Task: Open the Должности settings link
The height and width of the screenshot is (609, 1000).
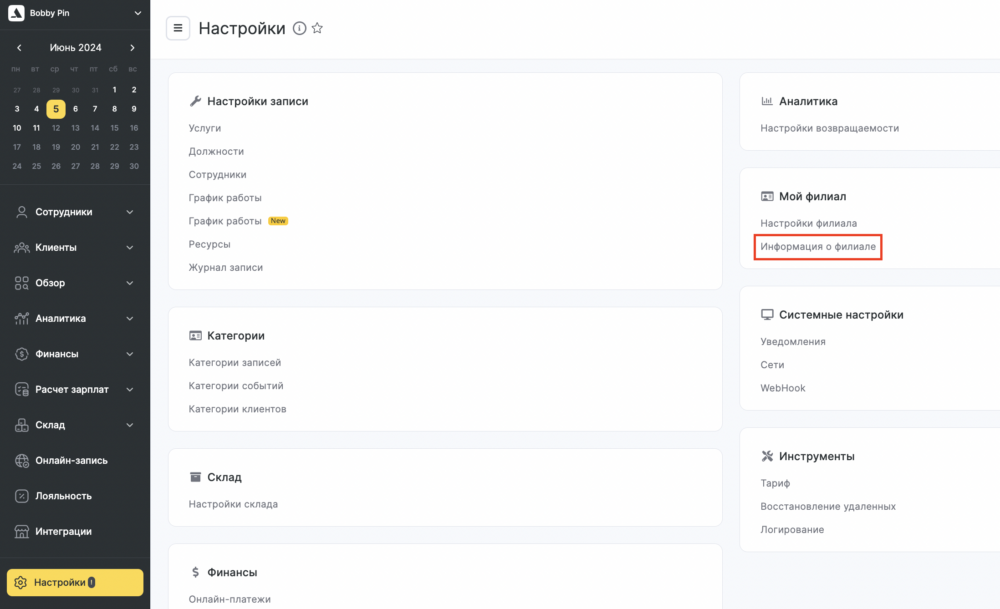Action: click(216, 151)
